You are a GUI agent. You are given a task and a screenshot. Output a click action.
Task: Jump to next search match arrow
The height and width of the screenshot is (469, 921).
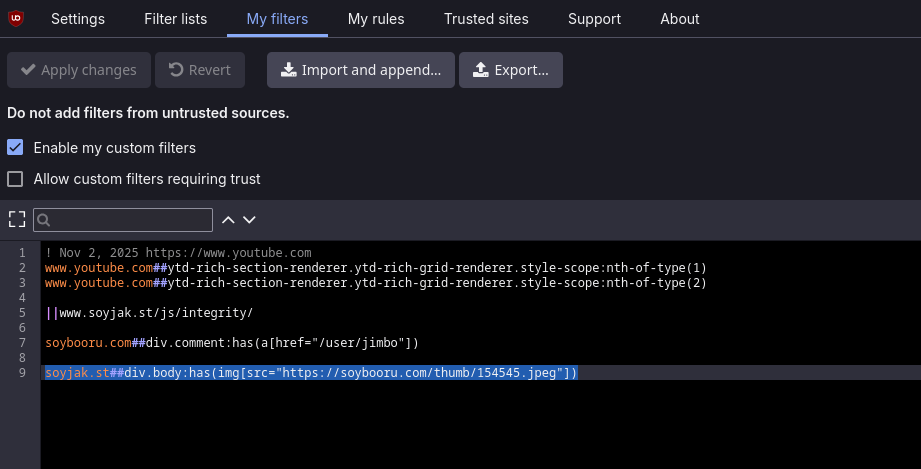(250, 219)
